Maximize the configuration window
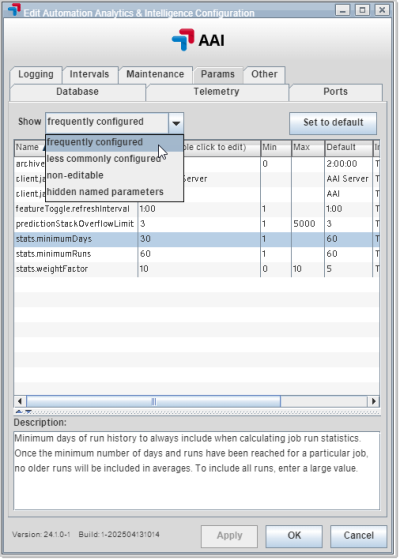The image size is (400, 560). click(x=362, y=10)
